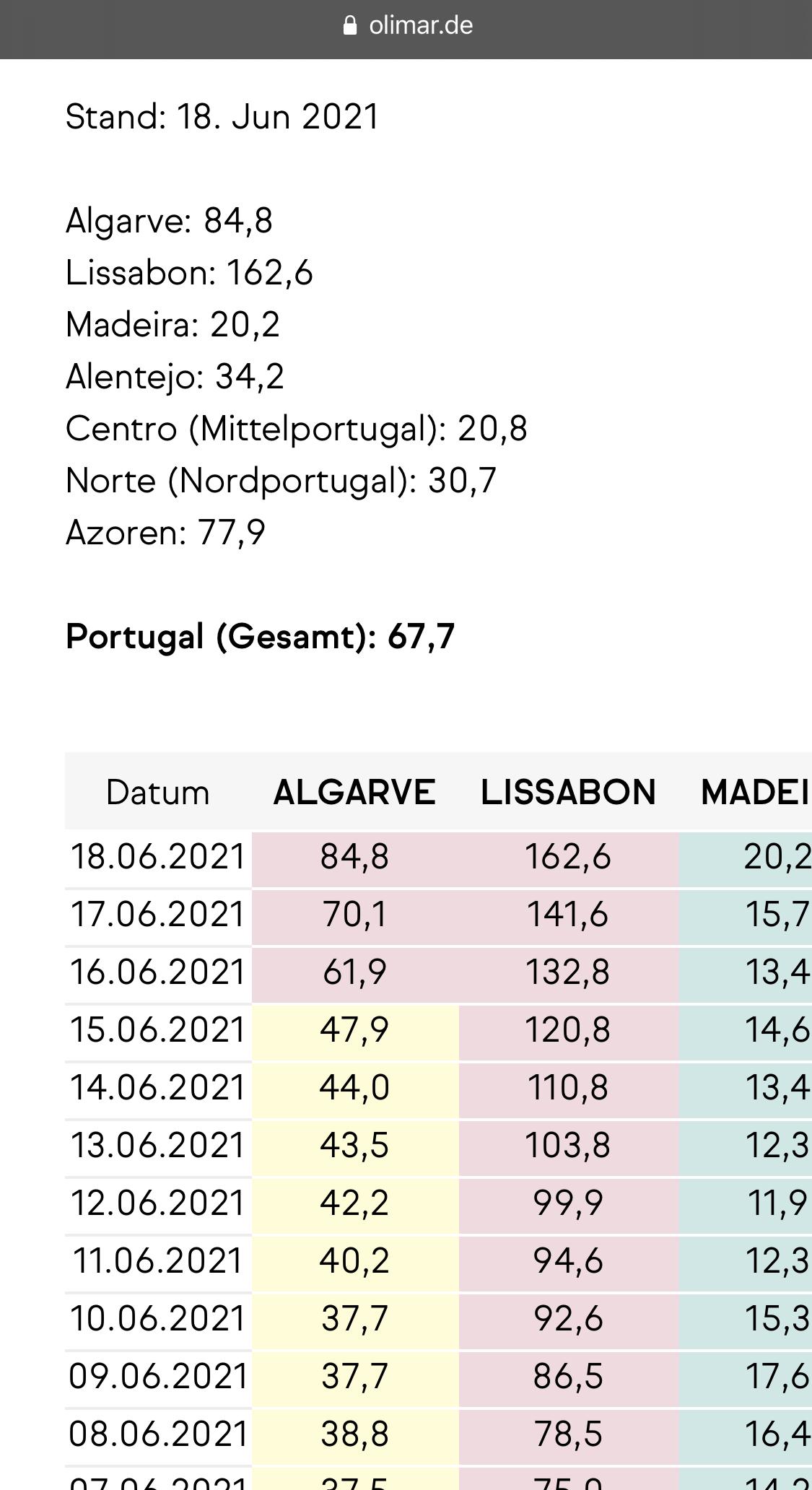The width and height of the screenshot is (812, 1490).
Task: Select the Azoren: 77,9 summary line
Action: coord(165,533)
